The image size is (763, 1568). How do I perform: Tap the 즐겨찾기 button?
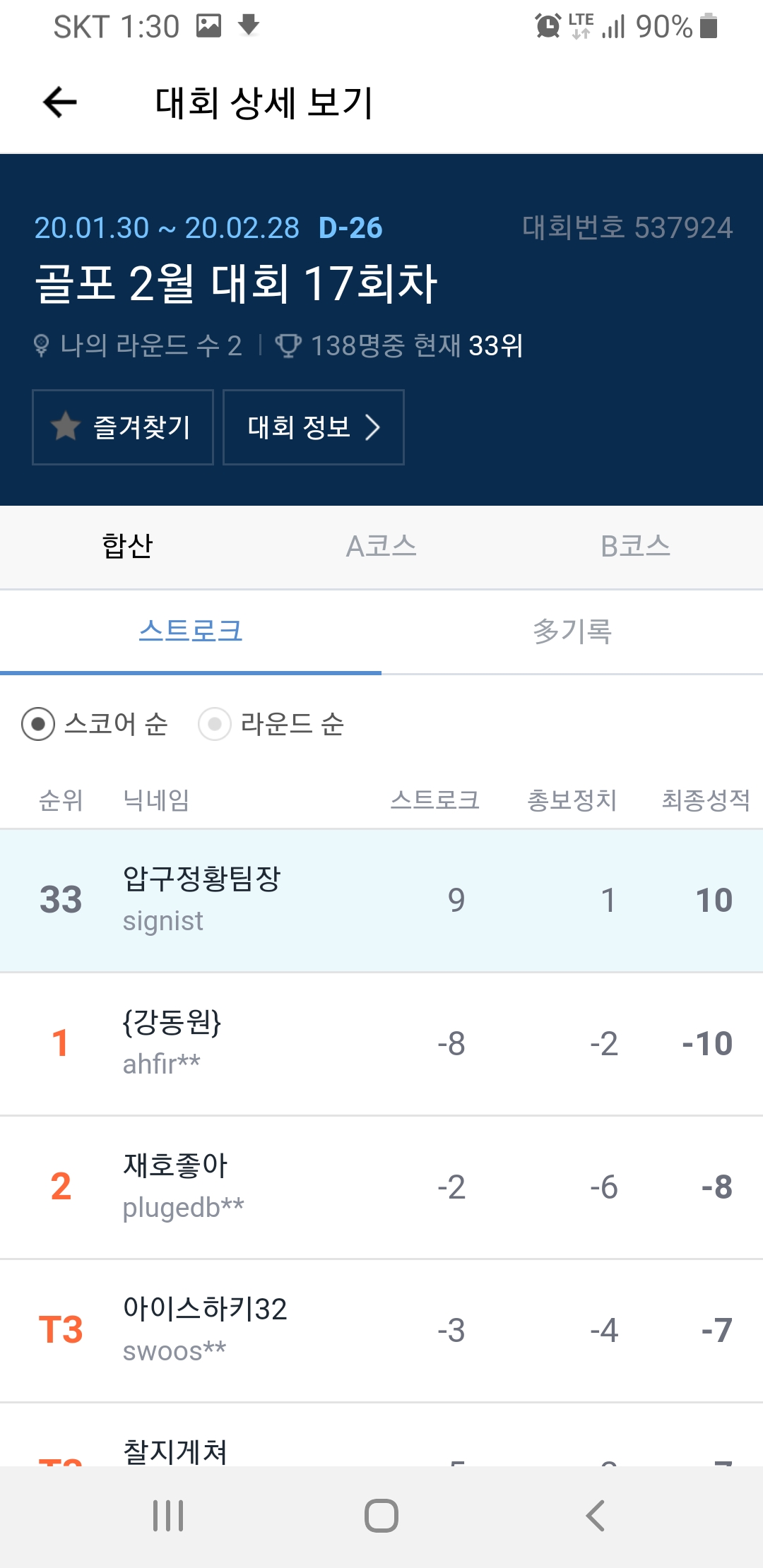click(123, 427)
